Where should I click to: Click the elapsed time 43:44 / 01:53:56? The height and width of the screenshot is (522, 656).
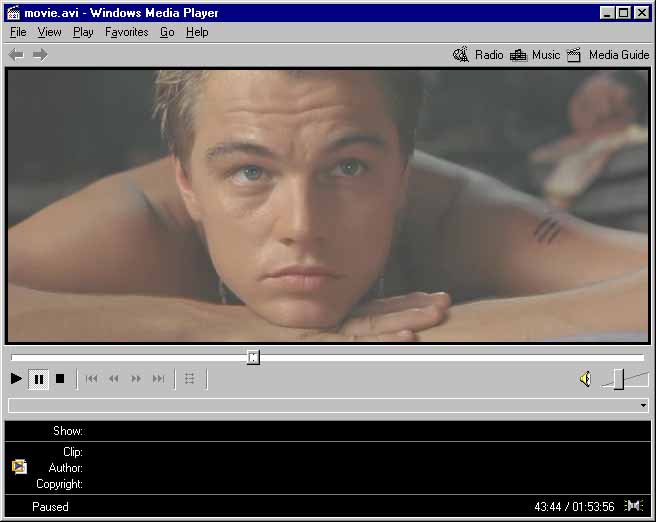coord(574,507)
